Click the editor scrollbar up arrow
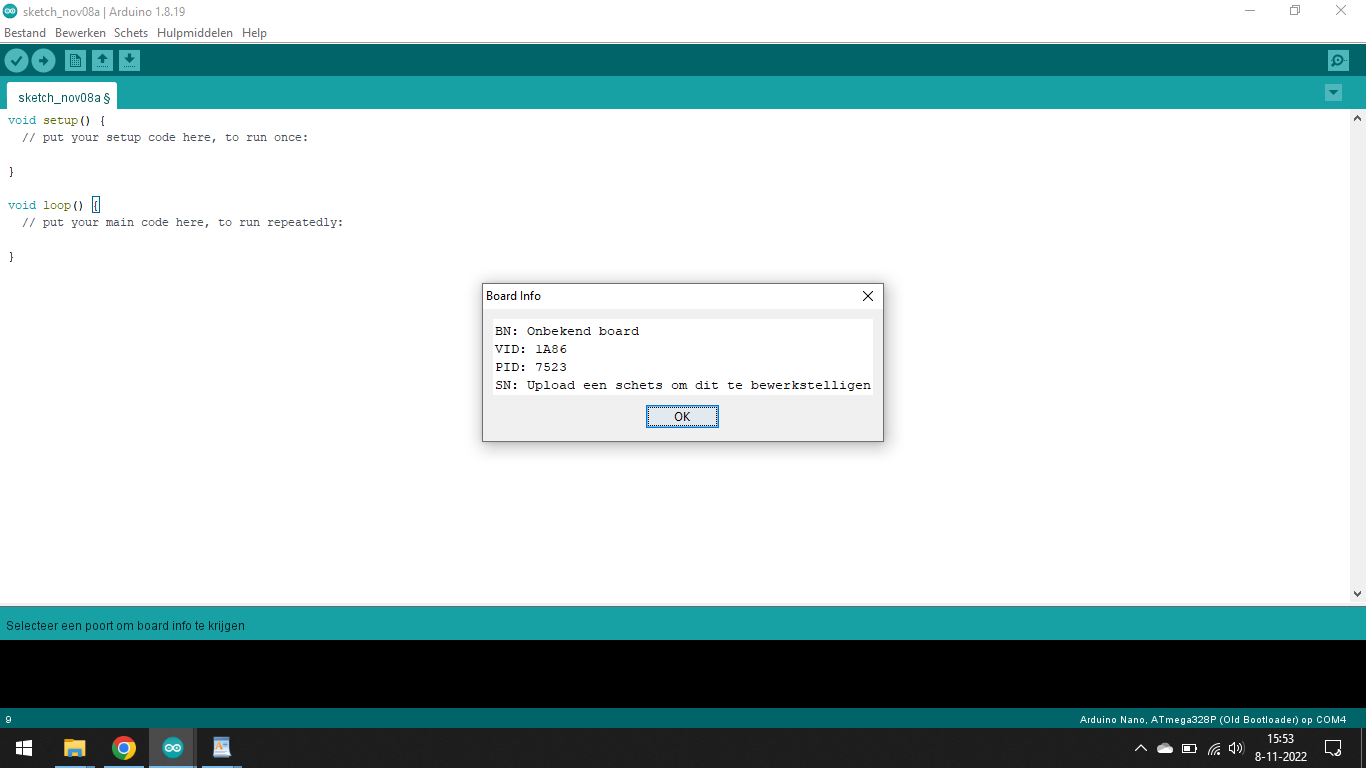This screenshot has height=768, width=1366. (1357, 119)
